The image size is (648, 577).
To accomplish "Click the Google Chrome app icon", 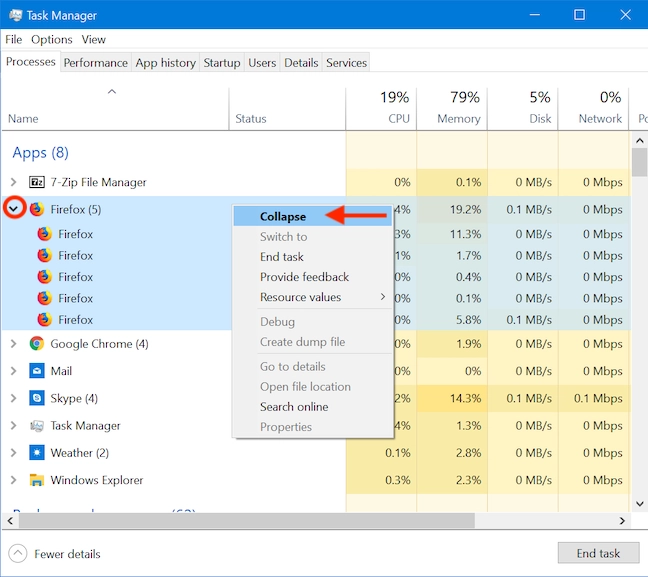I will [x=37, y=343].
